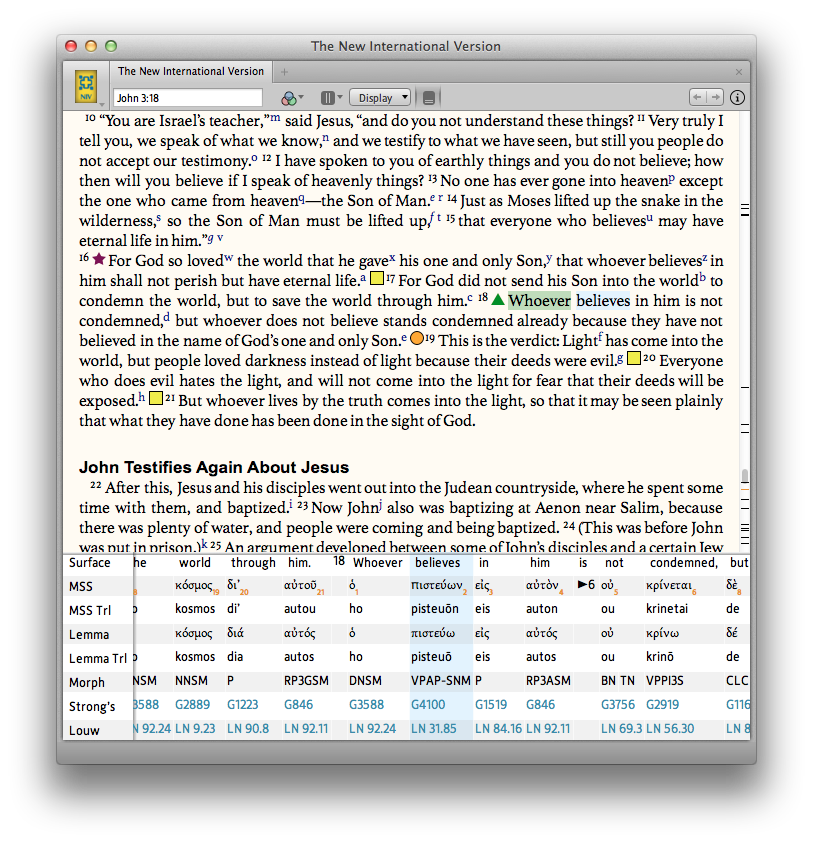Click Greek word κόσμος in MSS row
813x843 pixels.
tap(194, 585)
